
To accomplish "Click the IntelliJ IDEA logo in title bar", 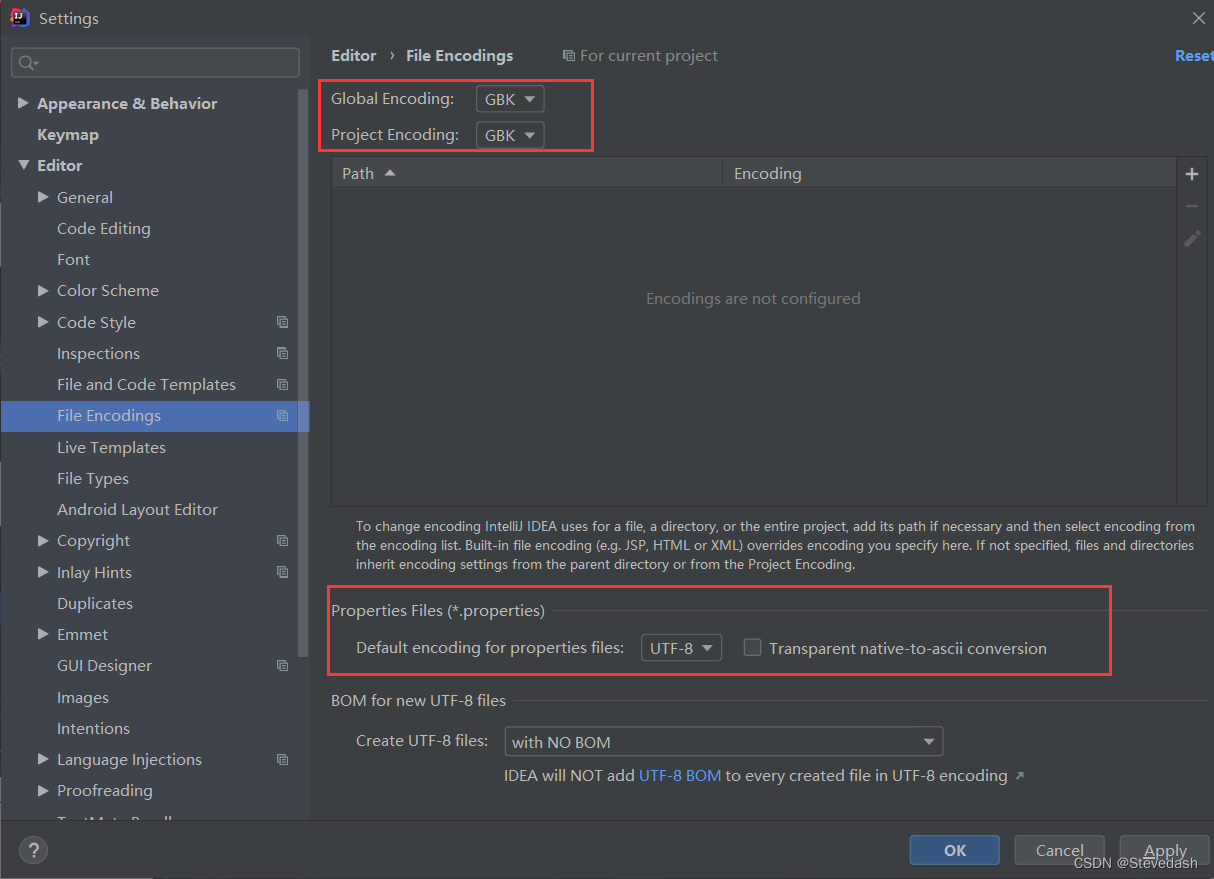I will point(20,17).
